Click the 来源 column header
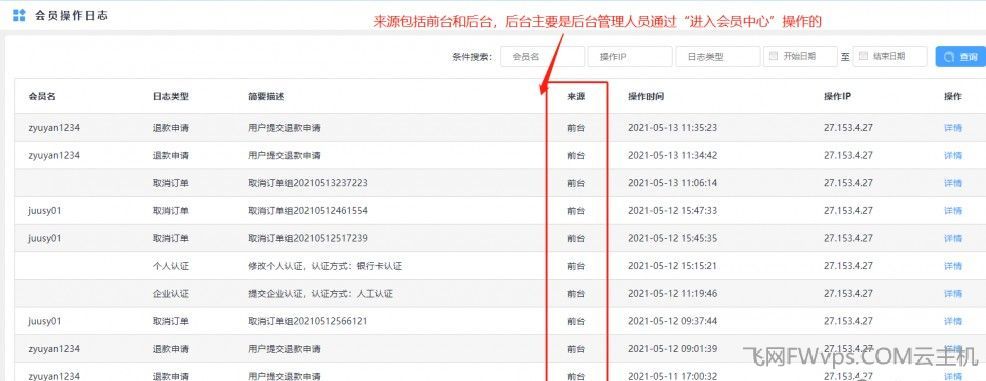The height and width of the screenshot is (381, 986). tap(576, 96)
